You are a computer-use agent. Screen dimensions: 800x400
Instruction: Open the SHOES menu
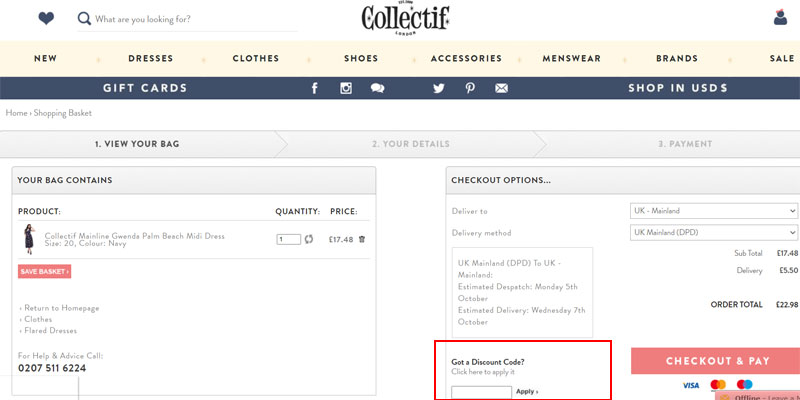361,59
